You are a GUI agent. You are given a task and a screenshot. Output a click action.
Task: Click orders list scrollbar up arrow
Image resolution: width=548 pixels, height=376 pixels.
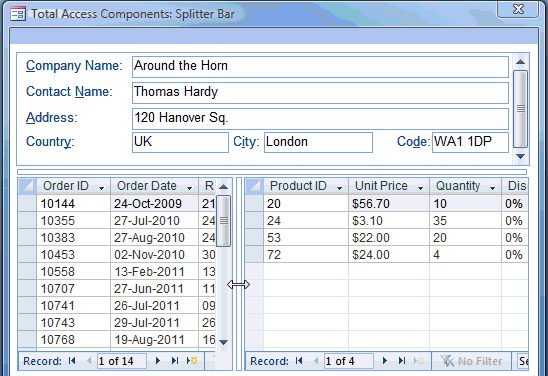click(223, 187)
